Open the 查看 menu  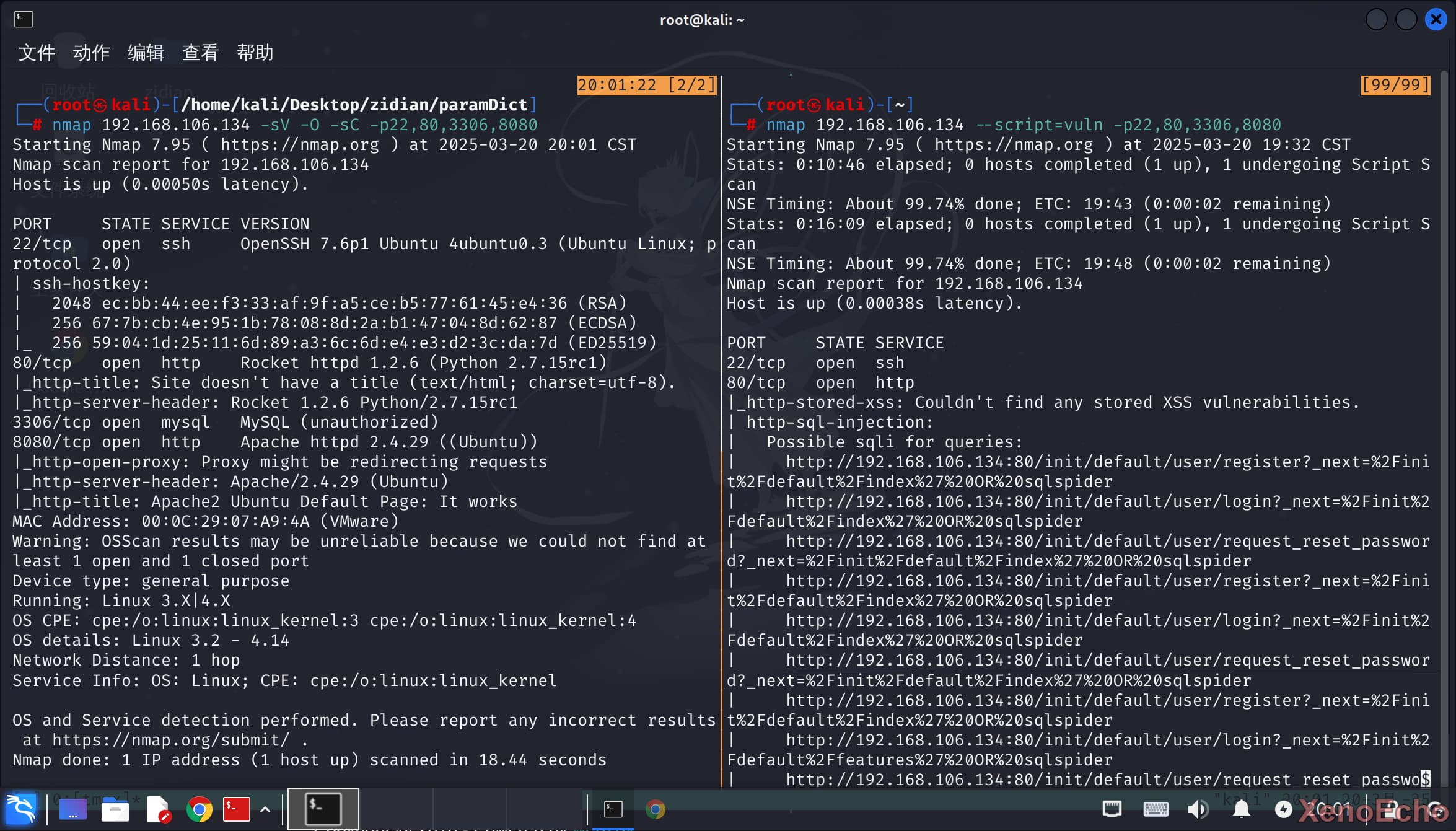click(x=200, y=53)
